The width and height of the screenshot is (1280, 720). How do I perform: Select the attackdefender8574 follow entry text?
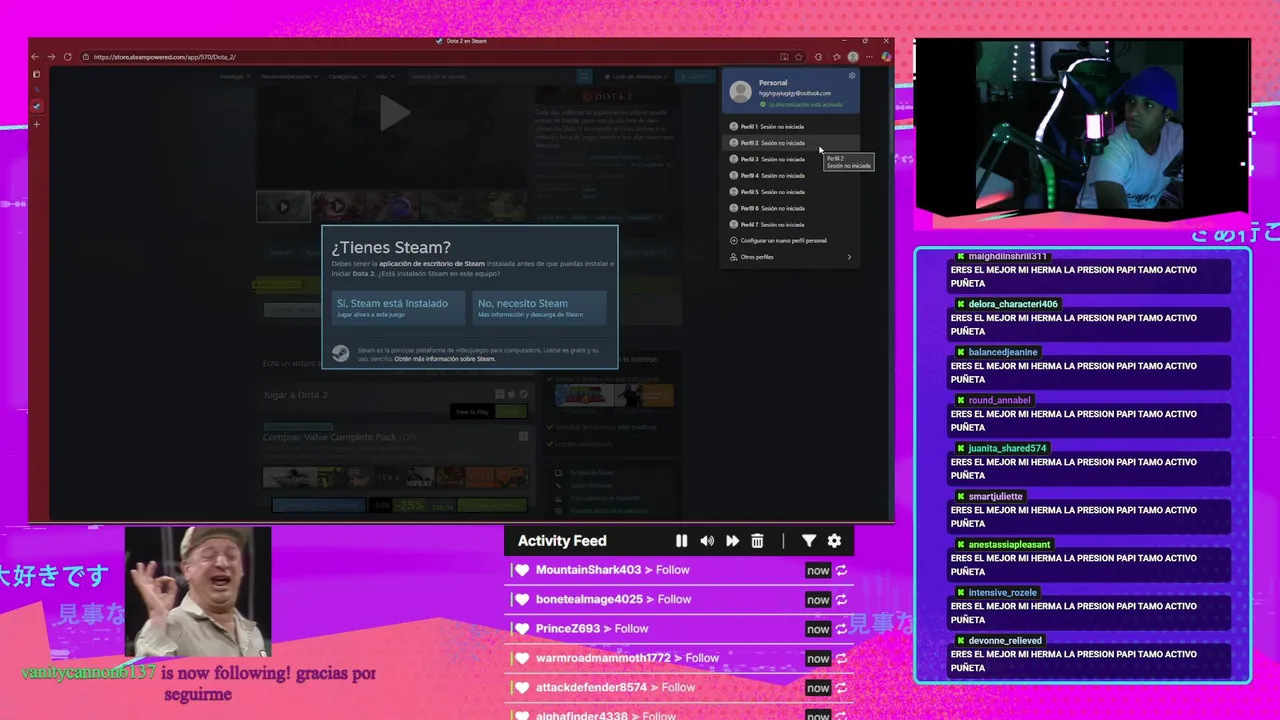(615, 687)
